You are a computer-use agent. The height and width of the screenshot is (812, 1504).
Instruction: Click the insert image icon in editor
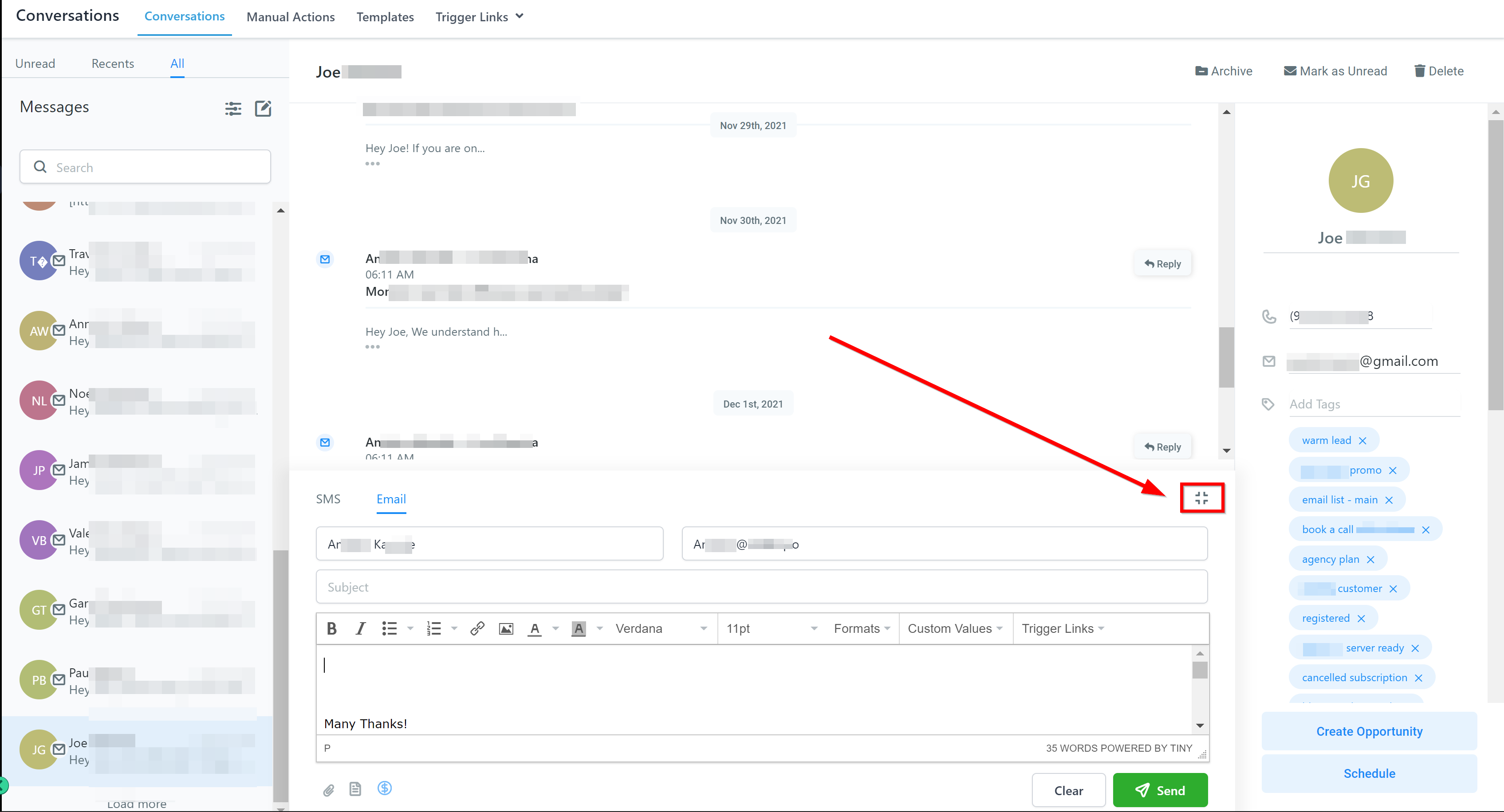(506, 629)
